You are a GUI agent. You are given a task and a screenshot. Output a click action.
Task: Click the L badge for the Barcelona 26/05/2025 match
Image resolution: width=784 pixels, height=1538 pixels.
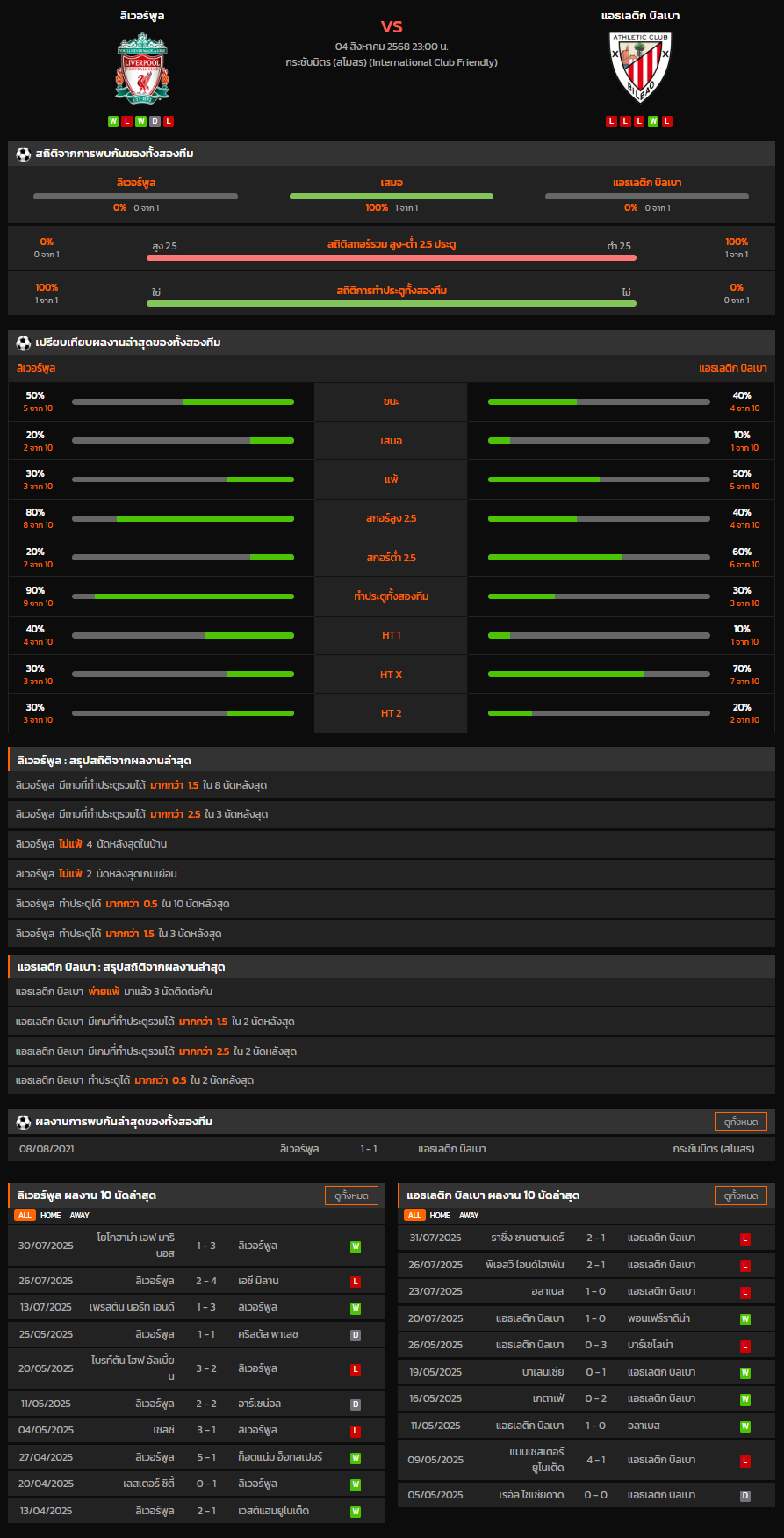tap(745, 1346)
